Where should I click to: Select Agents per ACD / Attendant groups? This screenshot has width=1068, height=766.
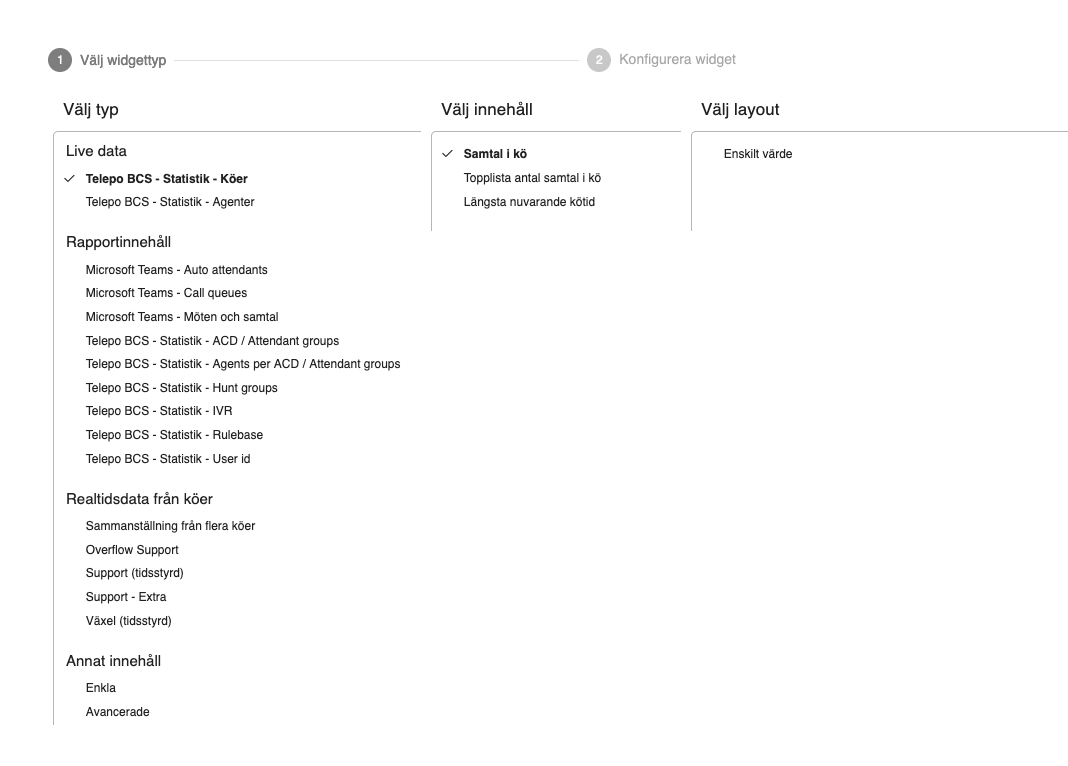(243, 364)
